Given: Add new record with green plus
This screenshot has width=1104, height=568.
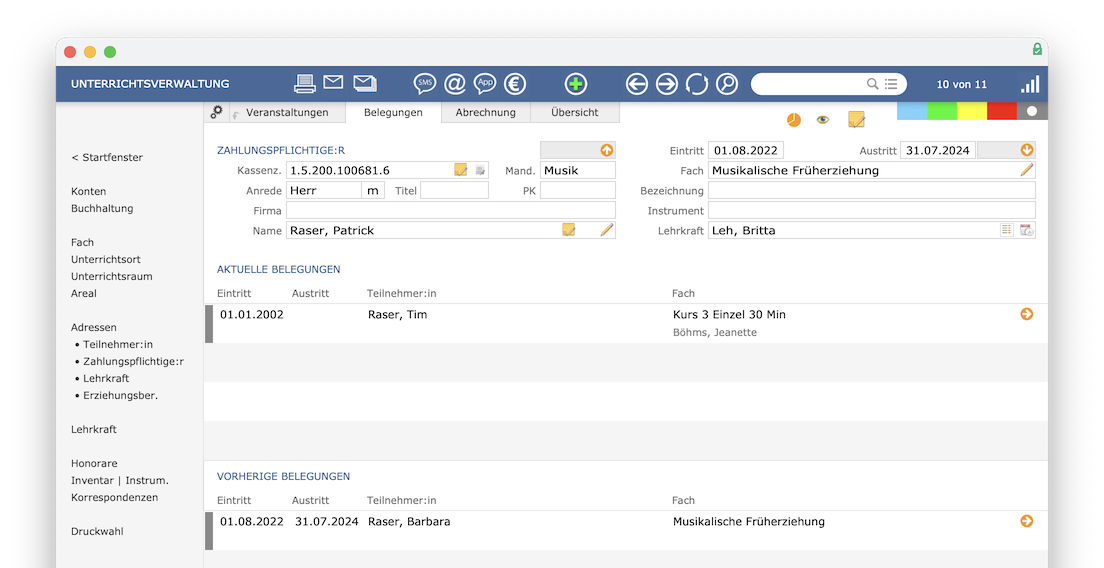Looking at the screenshot, I should click(576, 84).
